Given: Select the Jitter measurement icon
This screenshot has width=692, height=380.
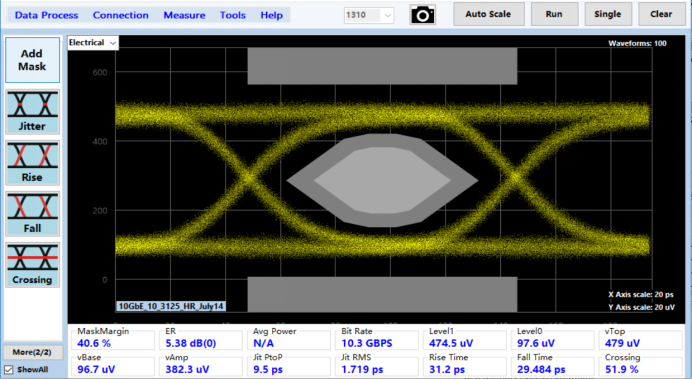Looking at the screenshot, I should 32,112.
